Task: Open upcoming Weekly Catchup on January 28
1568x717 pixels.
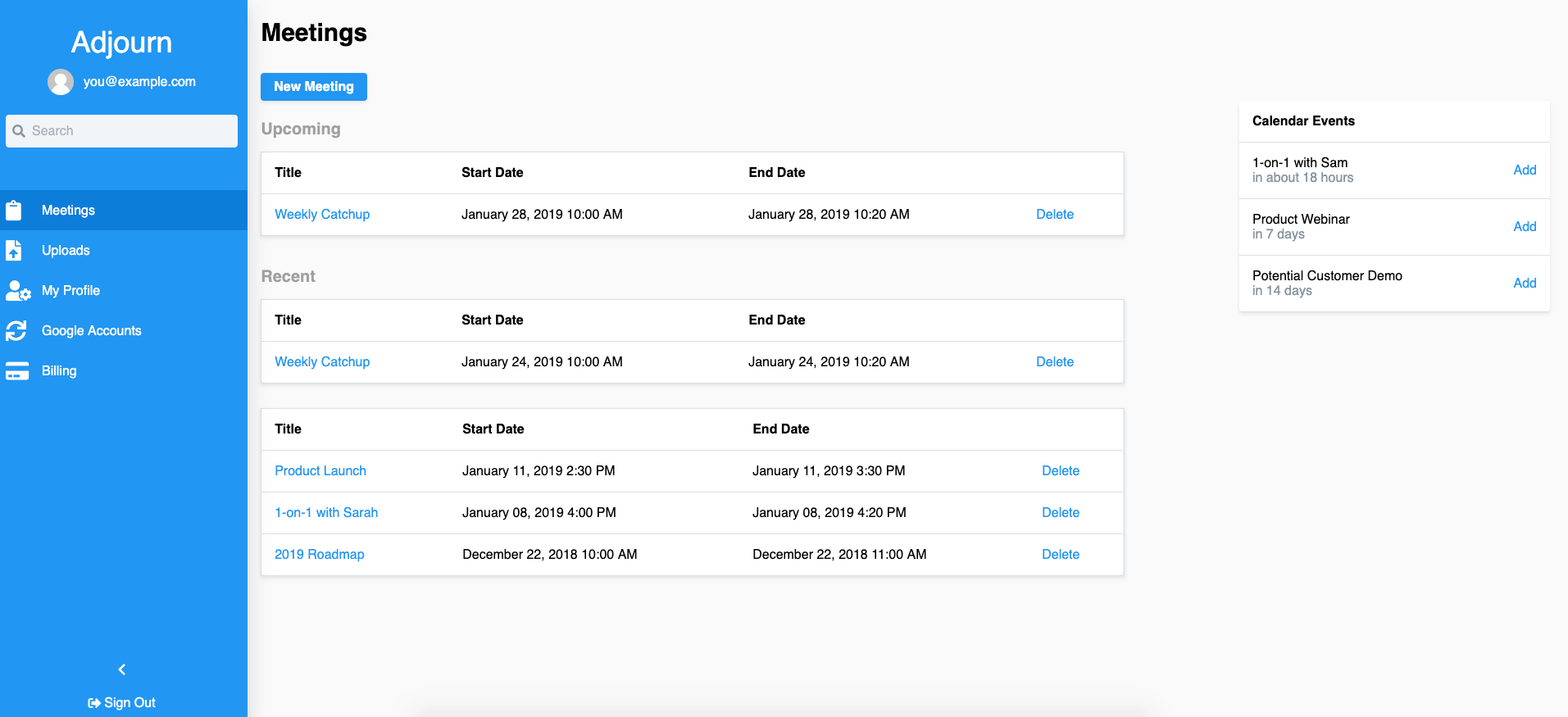Action: (322, 215)
